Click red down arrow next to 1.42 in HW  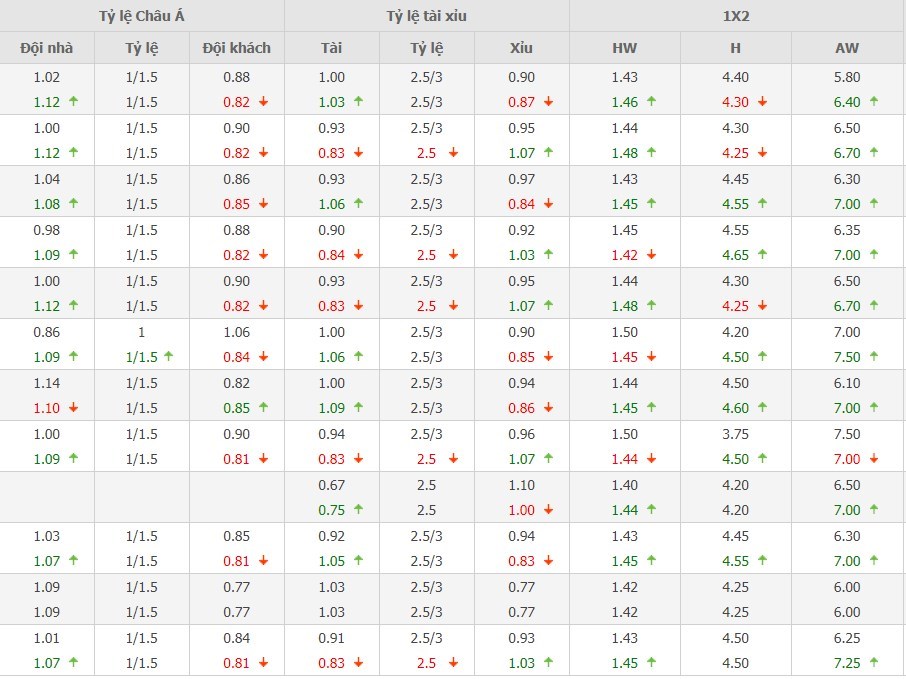652,255
